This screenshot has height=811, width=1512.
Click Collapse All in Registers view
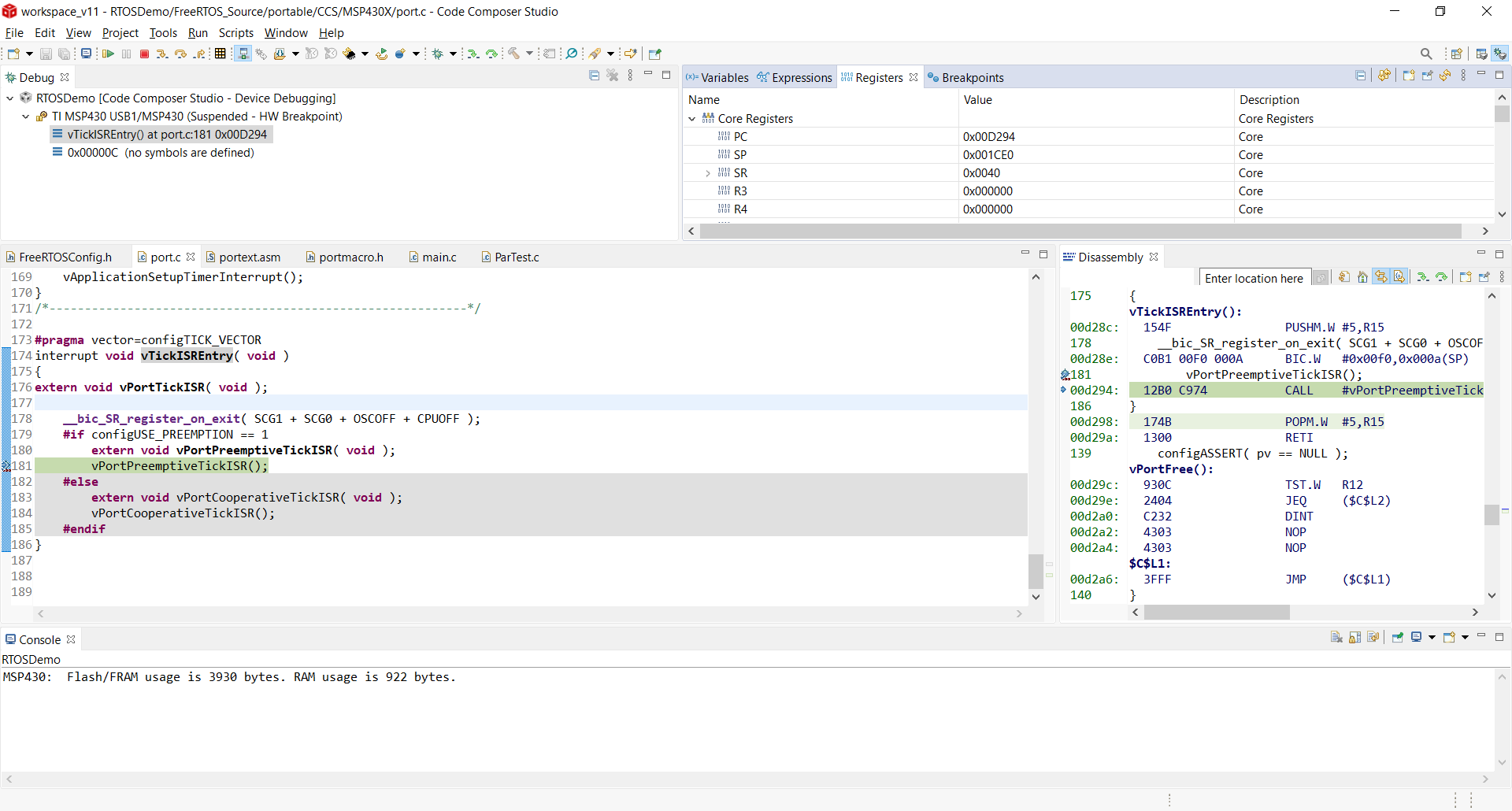[1361, 76]
